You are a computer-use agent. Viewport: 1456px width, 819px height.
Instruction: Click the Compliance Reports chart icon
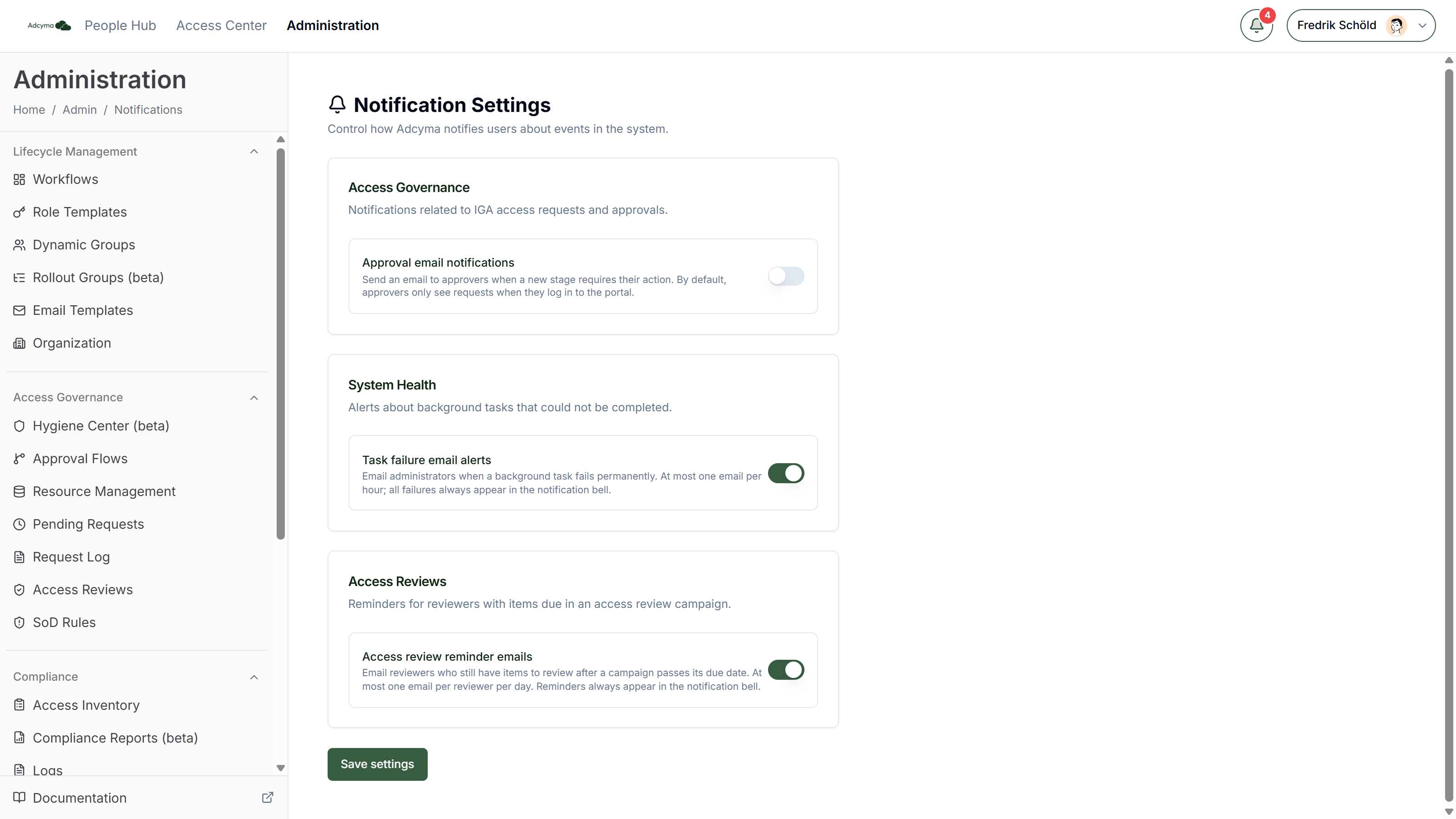pos(19,738)
